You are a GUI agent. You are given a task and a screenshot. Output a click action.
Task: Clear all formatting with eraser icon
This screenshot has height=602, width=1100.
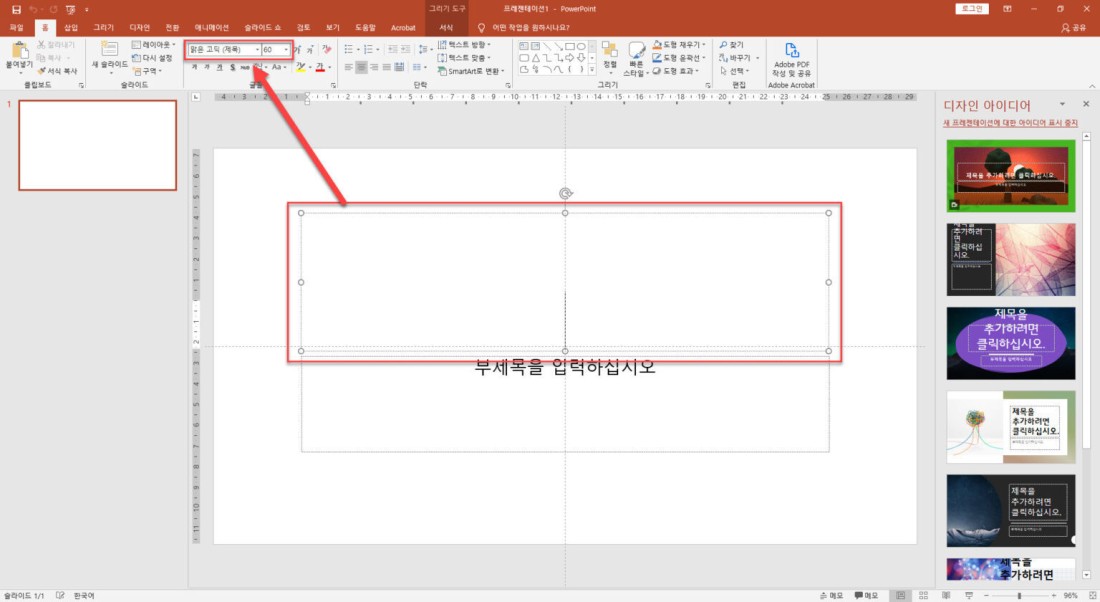(326, 50)
